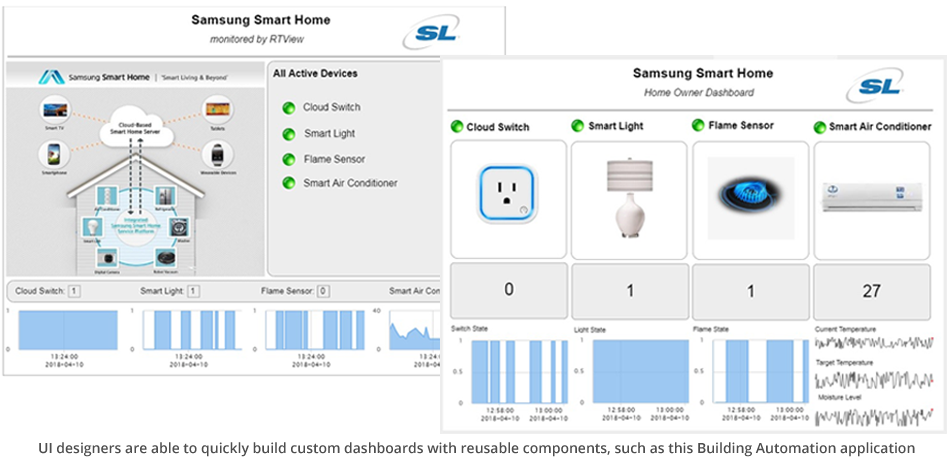
Task: Open the power outlet image in the Cloud Switch card
Action: pos(508,193)
